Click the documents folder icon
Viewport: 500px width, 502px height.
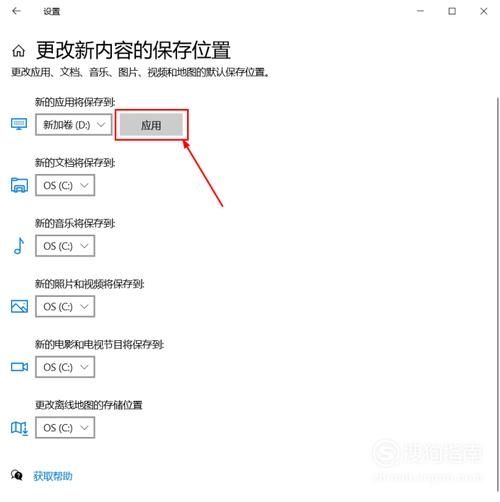coord(19,185)
